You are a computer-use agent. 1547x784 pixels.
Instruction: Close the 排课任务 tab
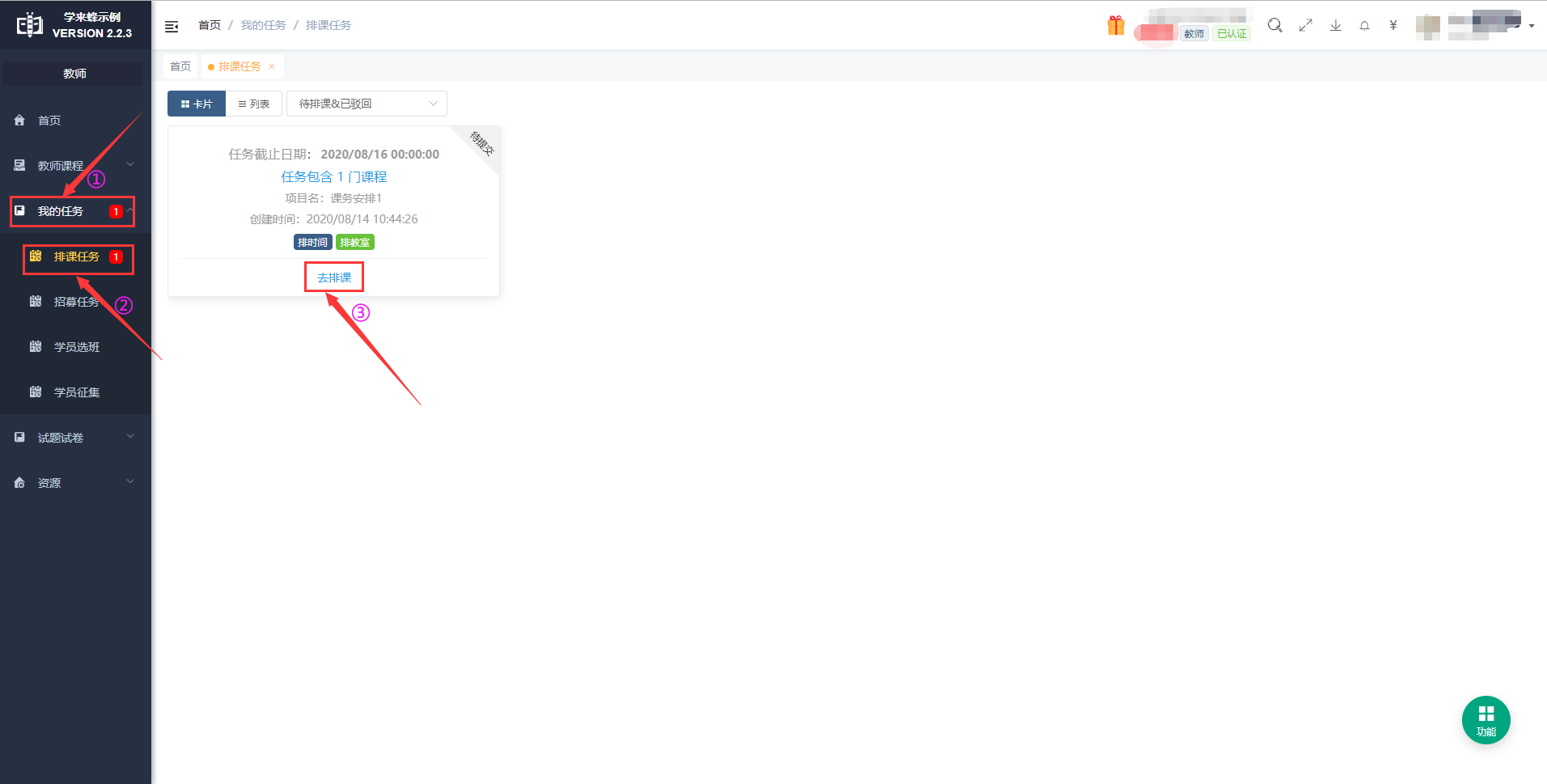point(272,66)
